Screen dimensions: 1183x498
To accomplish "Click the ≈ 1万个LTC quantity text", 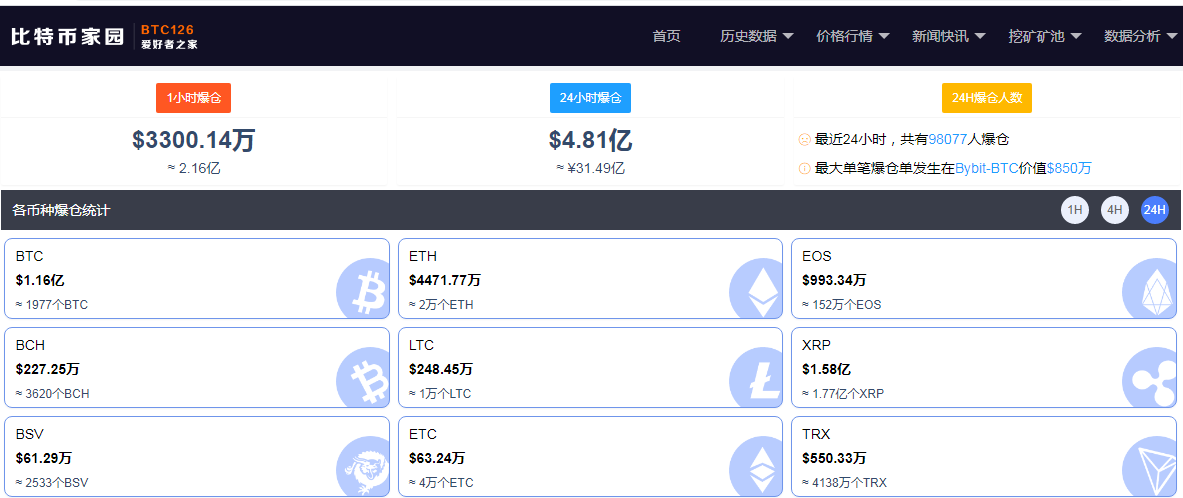I will (441, 394).
